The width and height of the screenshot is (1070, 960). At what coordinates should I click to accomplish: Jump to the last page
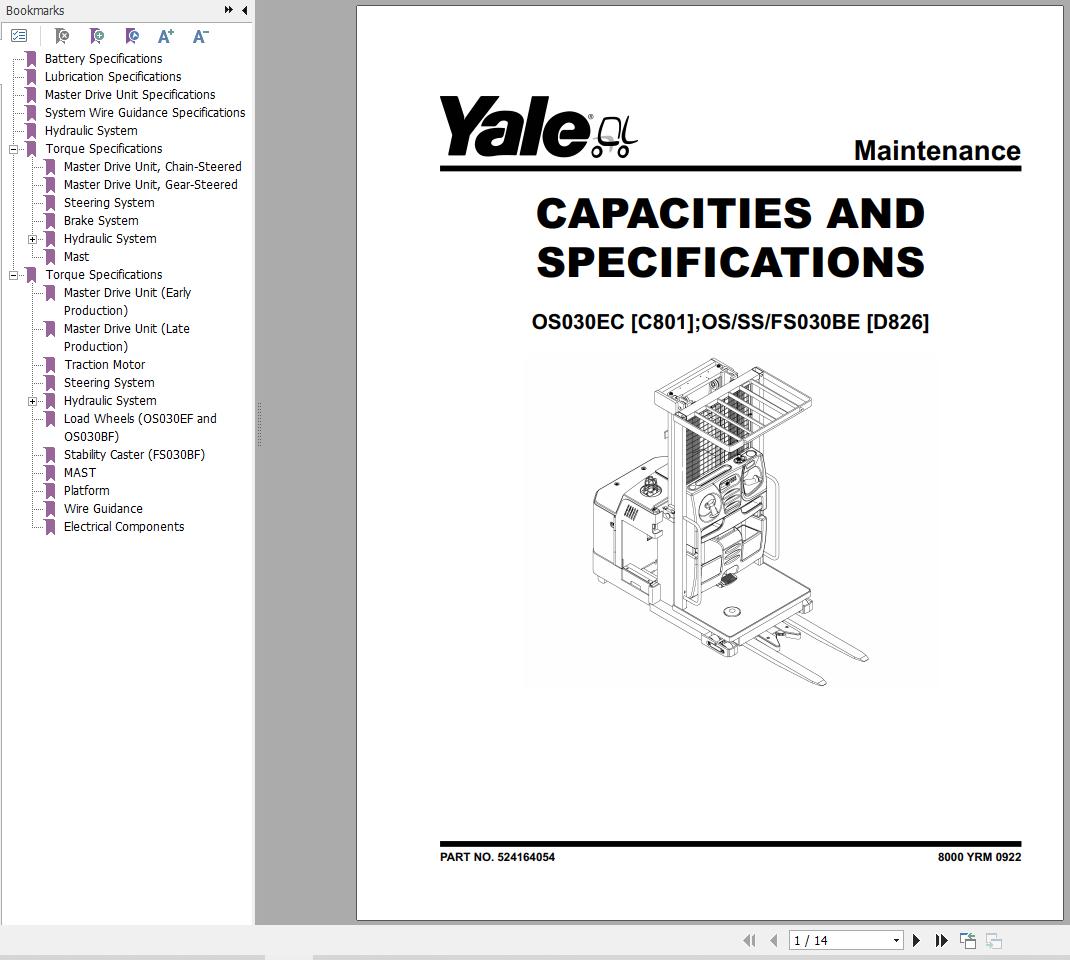[942, 940]
